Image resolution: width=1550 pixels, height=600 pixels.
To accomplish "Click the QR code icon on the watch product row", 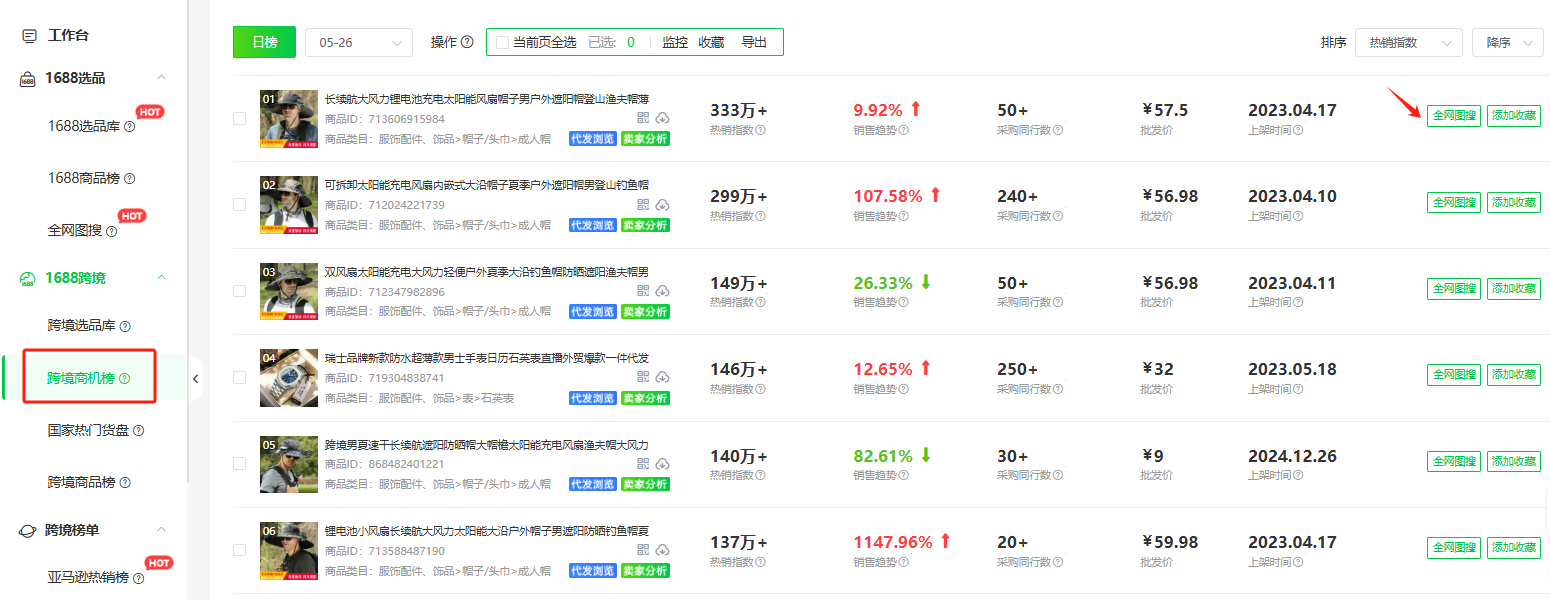I will tap(645, 377).
